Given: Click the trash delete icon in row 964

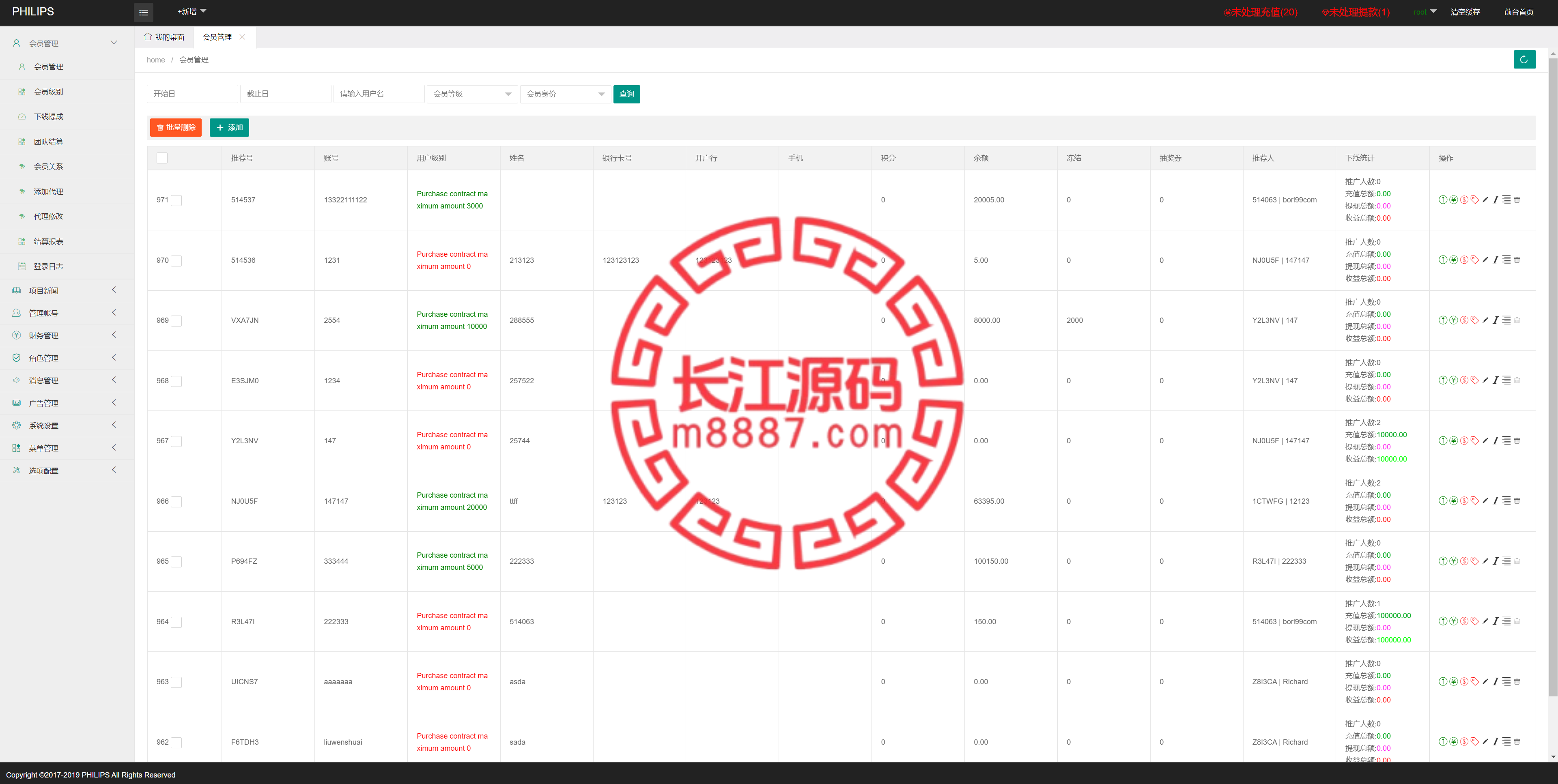Looking at the screenshot, I should pyautogui.click(x=1517, y=621).
